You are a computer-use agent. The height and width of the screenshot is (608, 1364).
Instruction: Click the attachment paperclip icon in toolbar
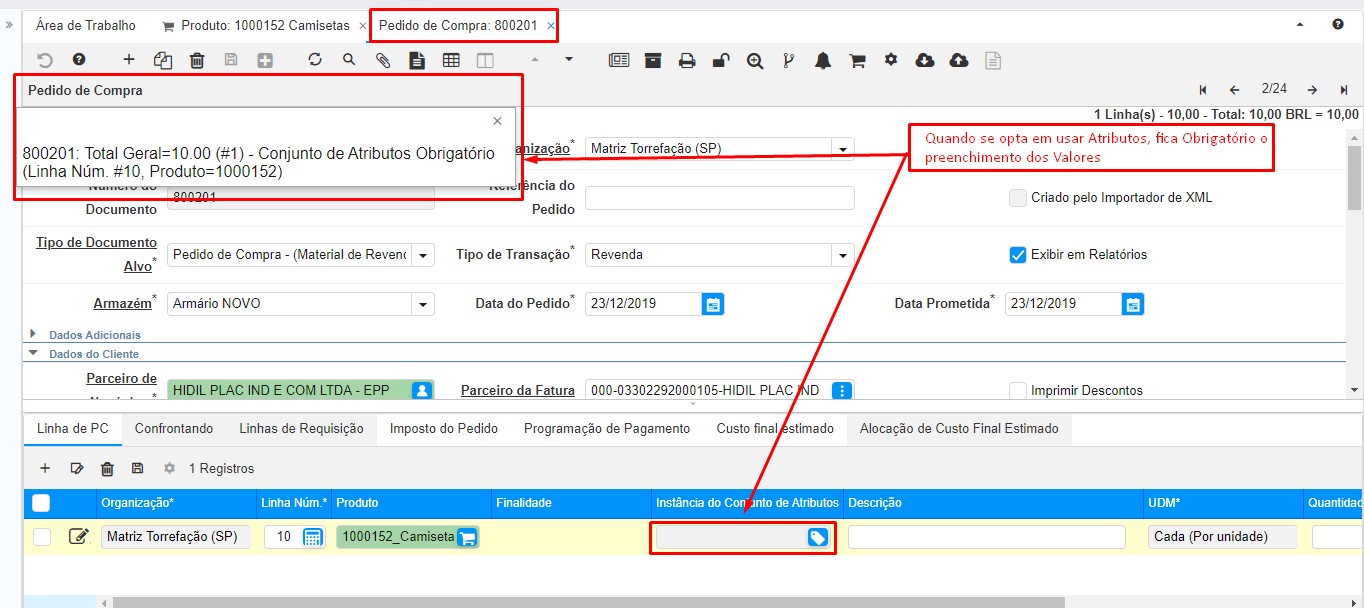coord(382,60)
